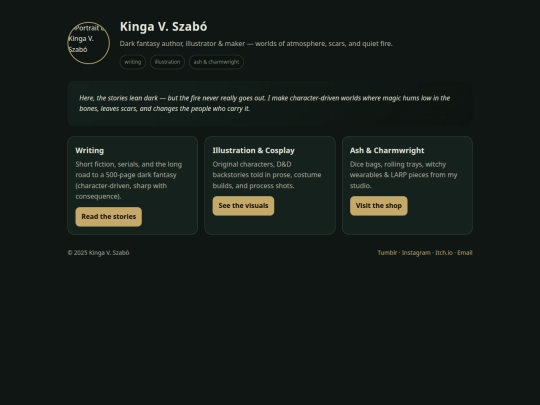Image resolution: width=540 pixels, height=405 pixels.
Task: Select the "ash & charmwright" tag pill
Action: 216,62
